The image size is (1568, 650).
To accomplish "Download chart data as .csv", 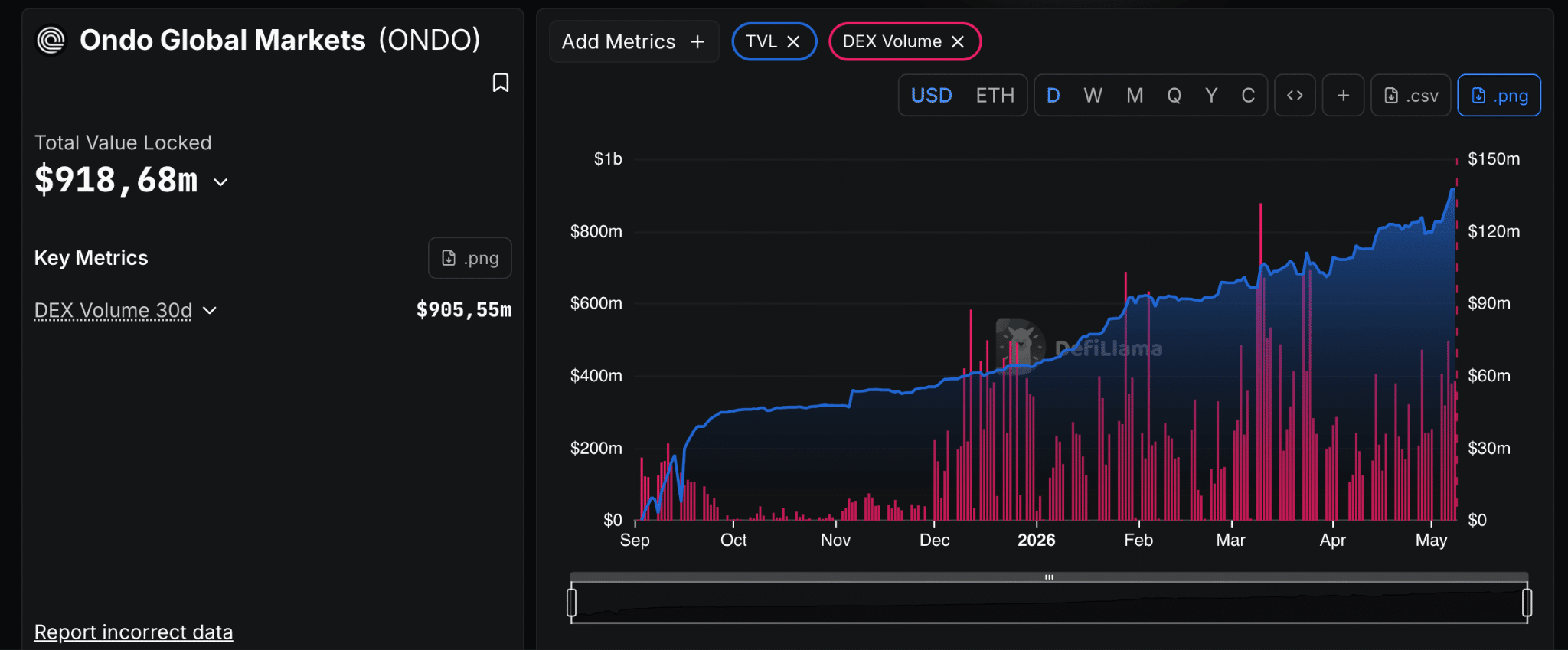I will [x=1411, y=95].
